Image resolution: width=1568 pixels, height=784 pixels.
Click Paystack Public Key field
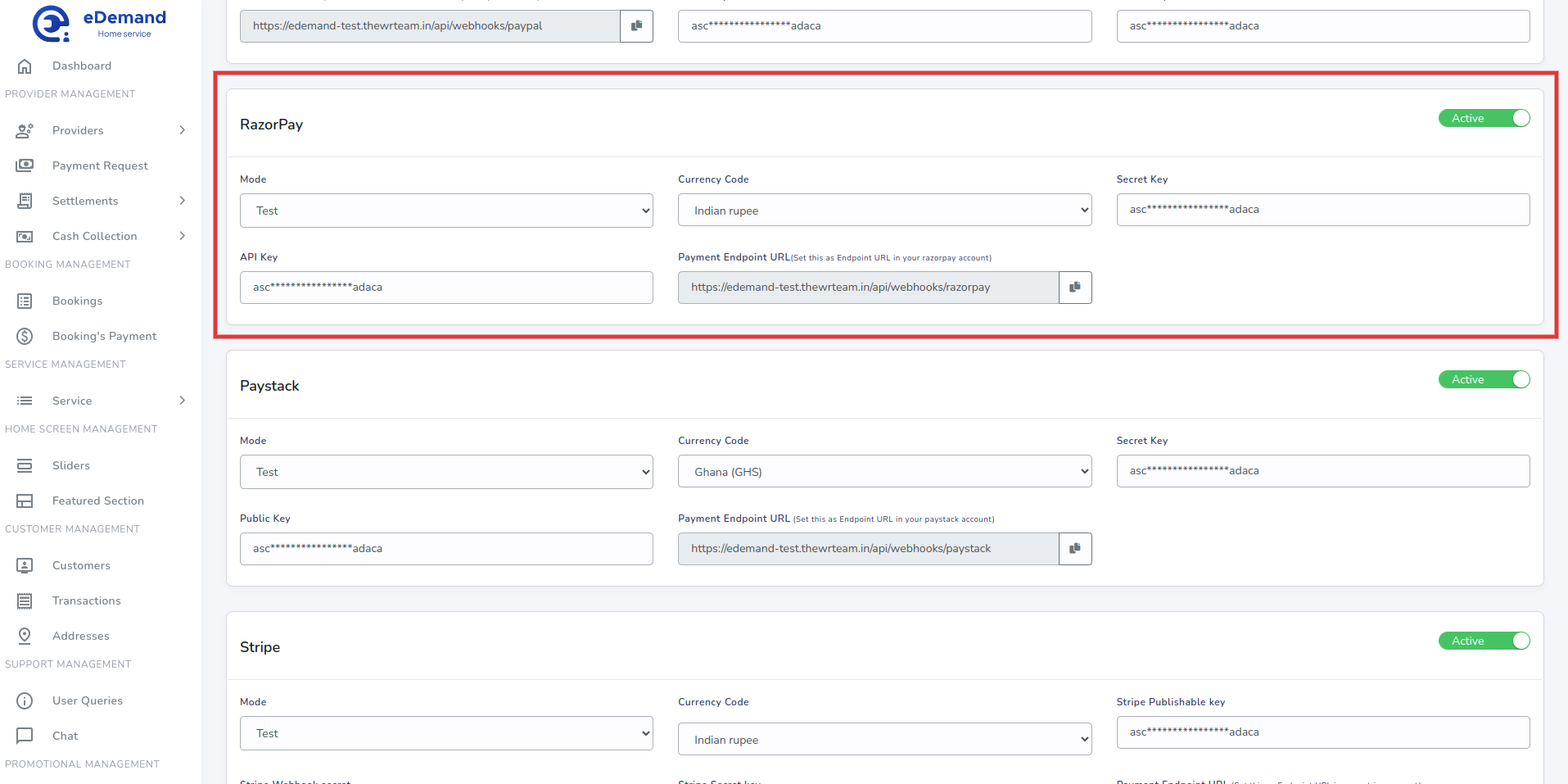(446, 549)
